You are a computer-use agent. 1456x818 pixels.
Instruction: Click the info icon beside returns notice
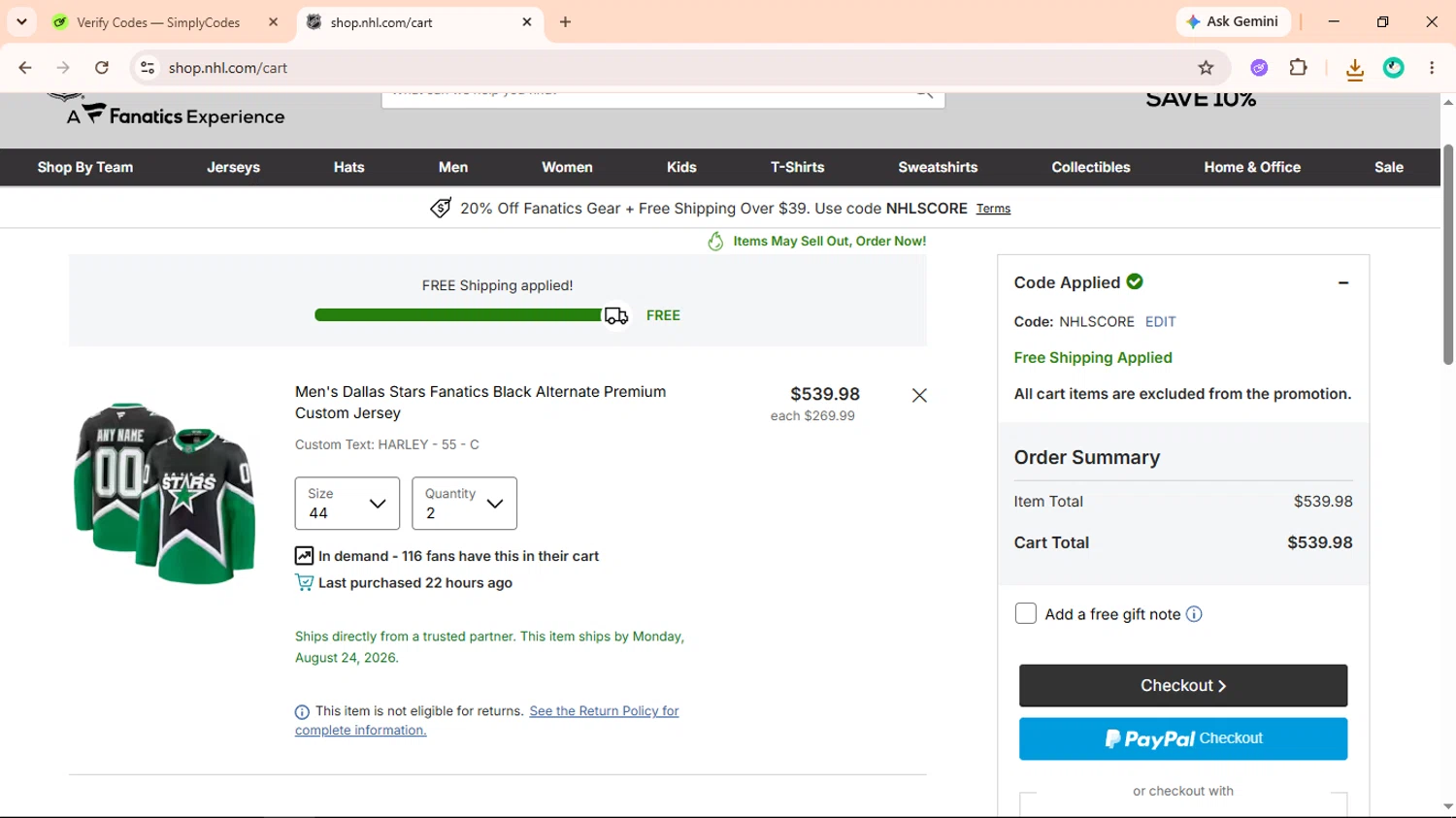pyautogui.click(x=302, y=712)
